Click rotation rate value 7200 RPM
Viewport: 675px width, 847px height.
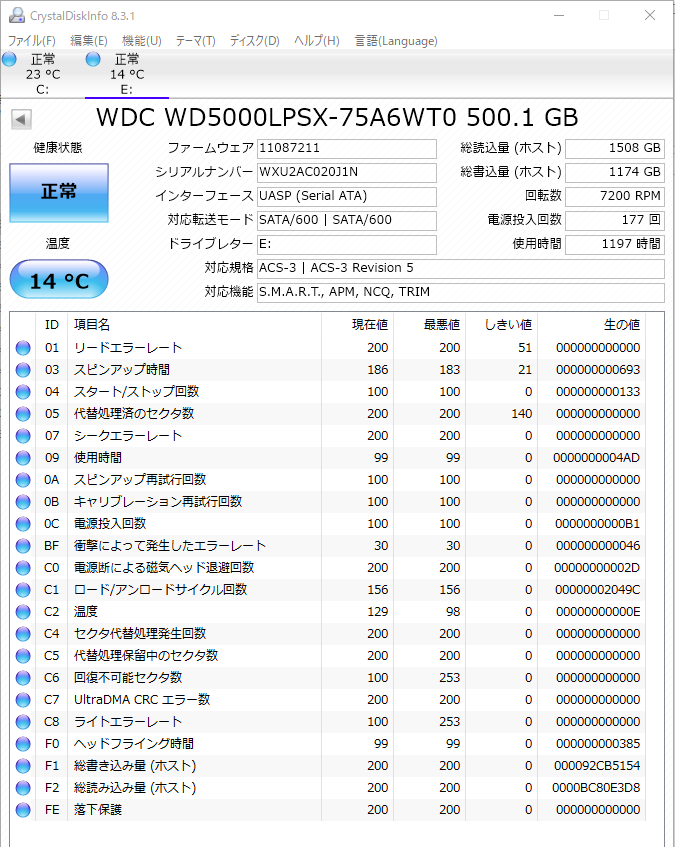(615, 197)
